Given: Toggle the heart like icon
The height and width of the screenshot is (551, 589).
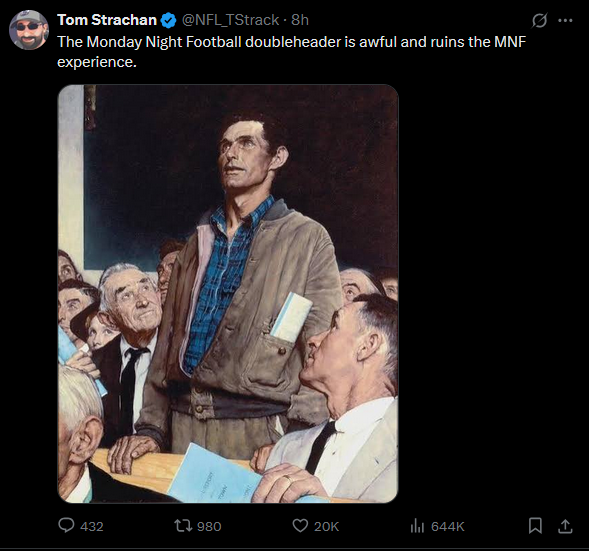Looking at the screenshot, I should [300, 525].
